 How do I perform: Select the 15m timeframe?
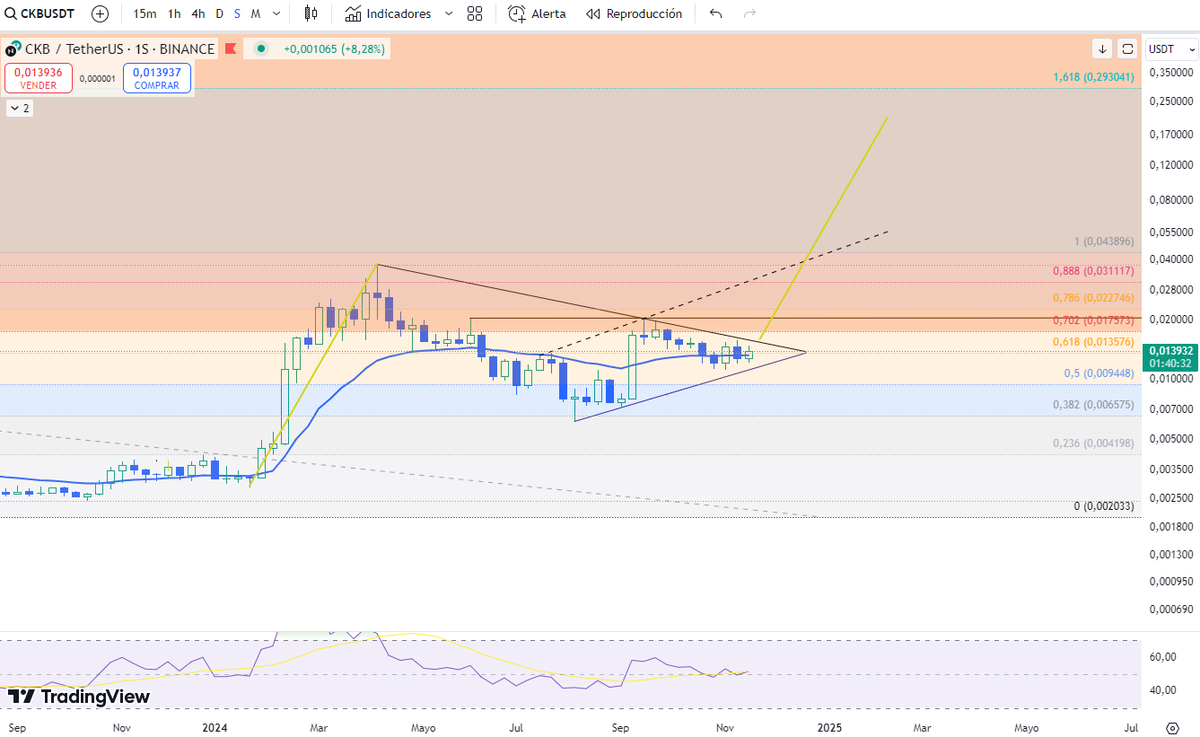tap(145, 14)
